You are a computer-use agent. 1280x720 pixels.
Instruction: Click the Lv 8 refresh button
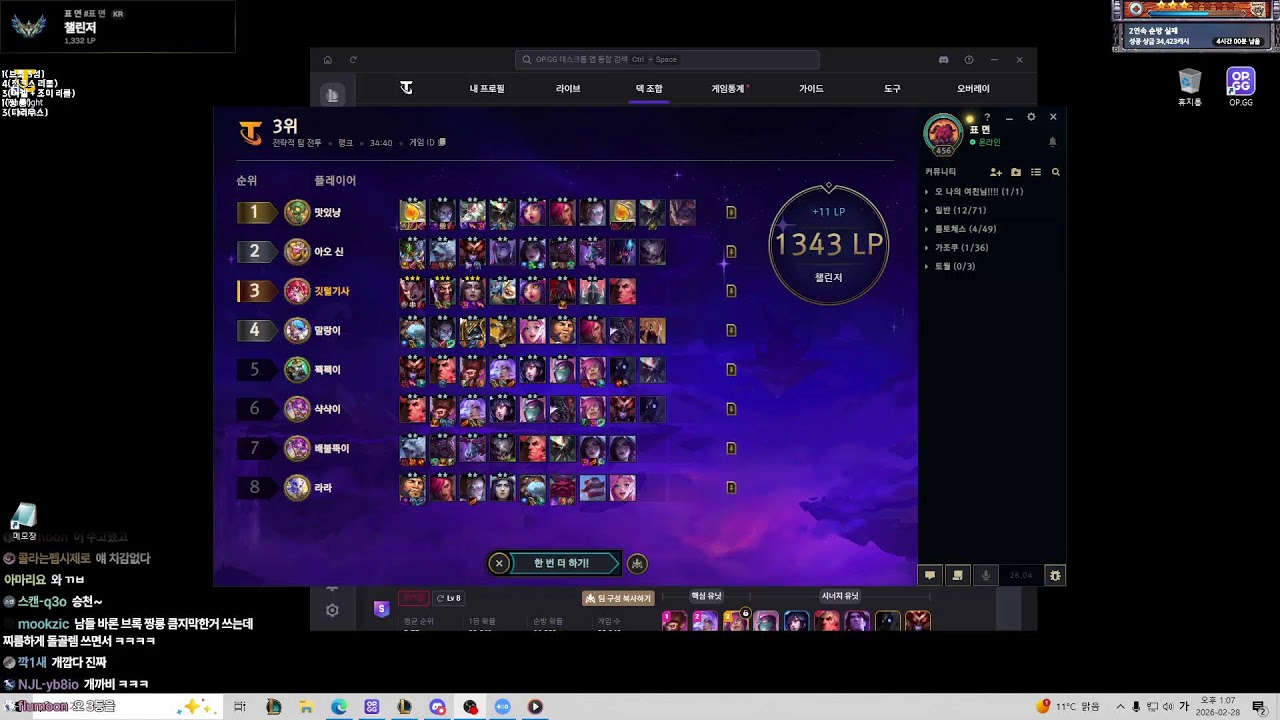click(x=448, y=598)
